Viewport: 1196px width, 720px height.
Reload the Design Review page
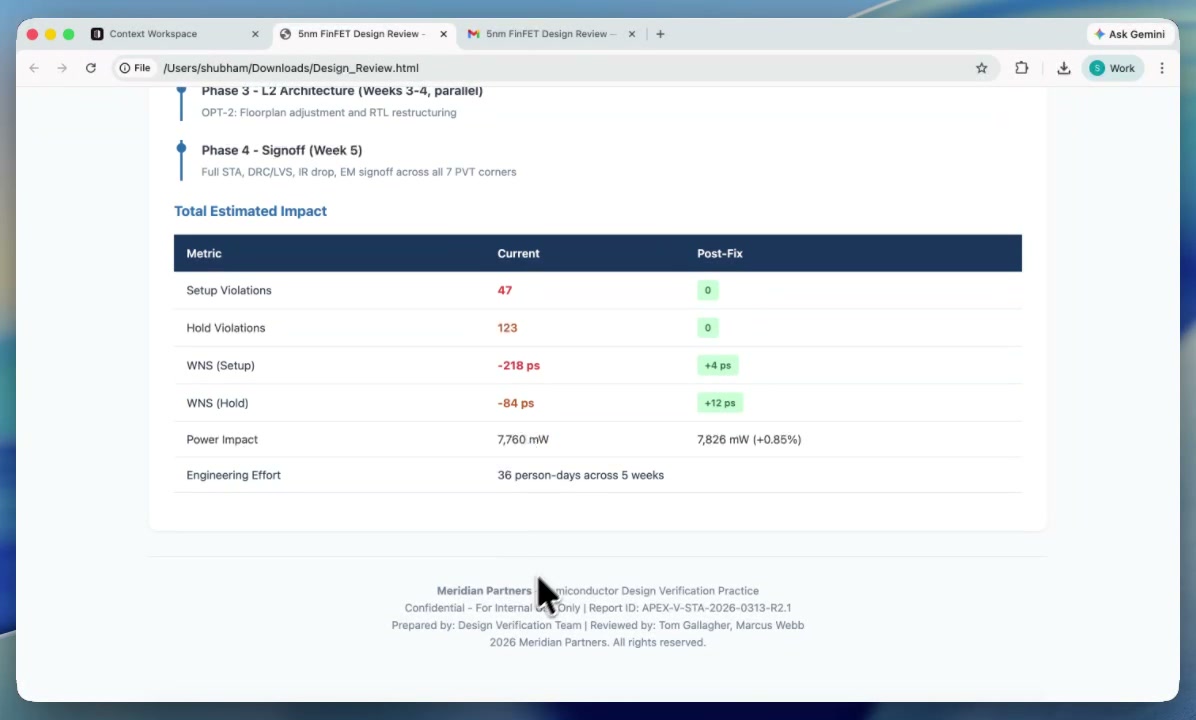click(x=91, y=68)
